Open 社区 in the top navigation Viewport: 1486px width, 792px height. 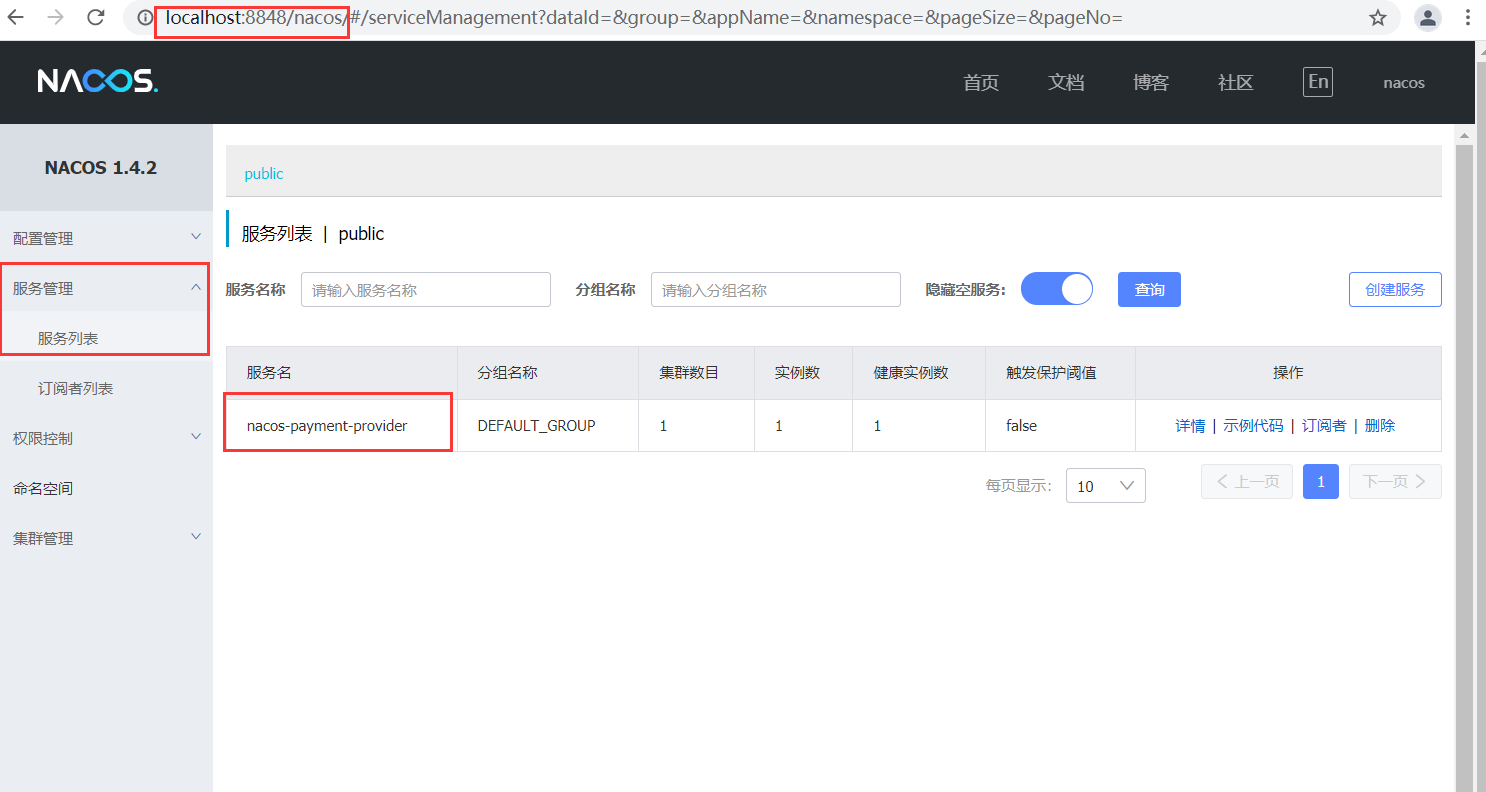[1236, 83]
